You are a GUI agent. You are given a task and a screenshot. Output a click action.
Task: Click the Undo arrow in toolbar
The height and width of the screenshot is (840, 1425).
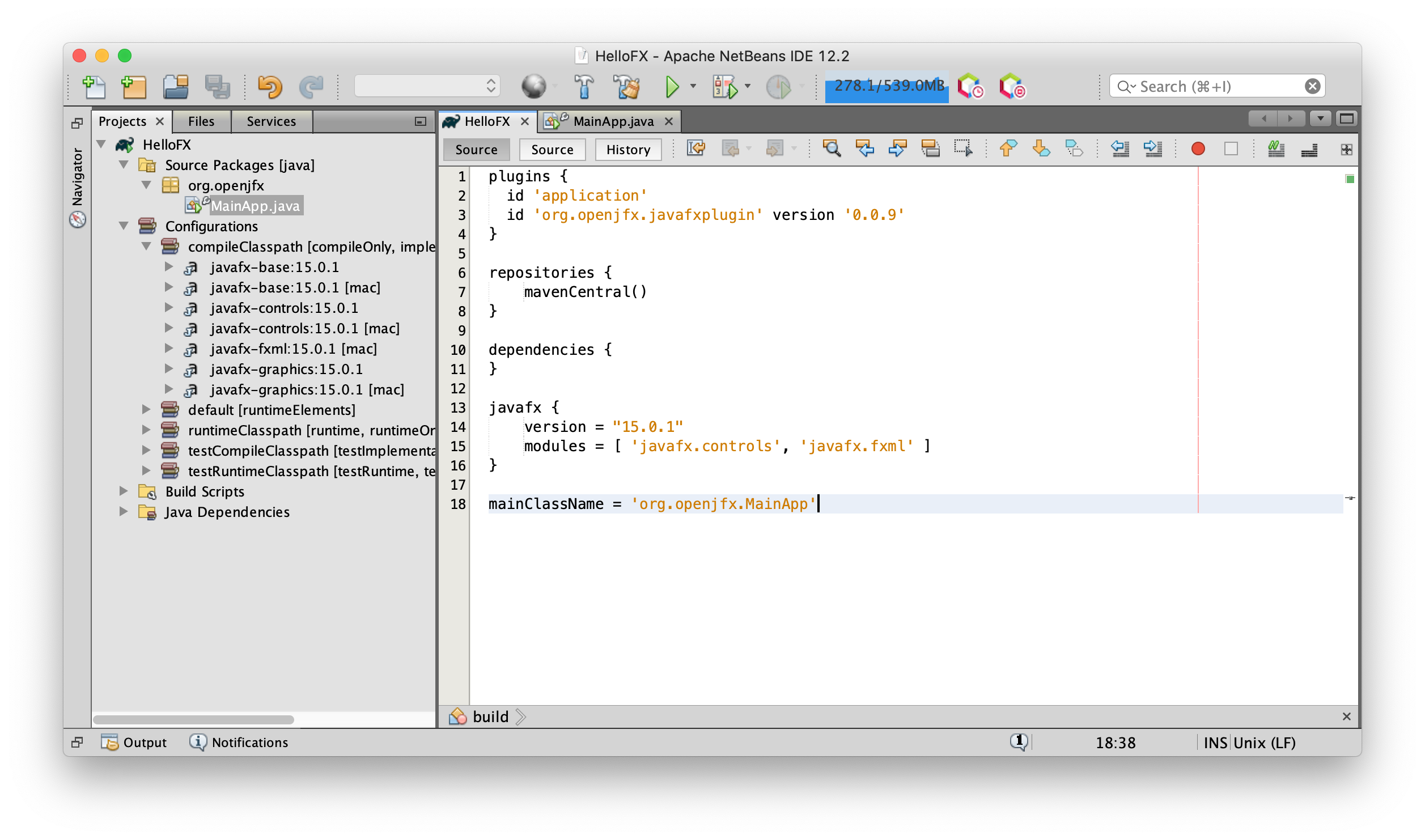click(270, 87)
